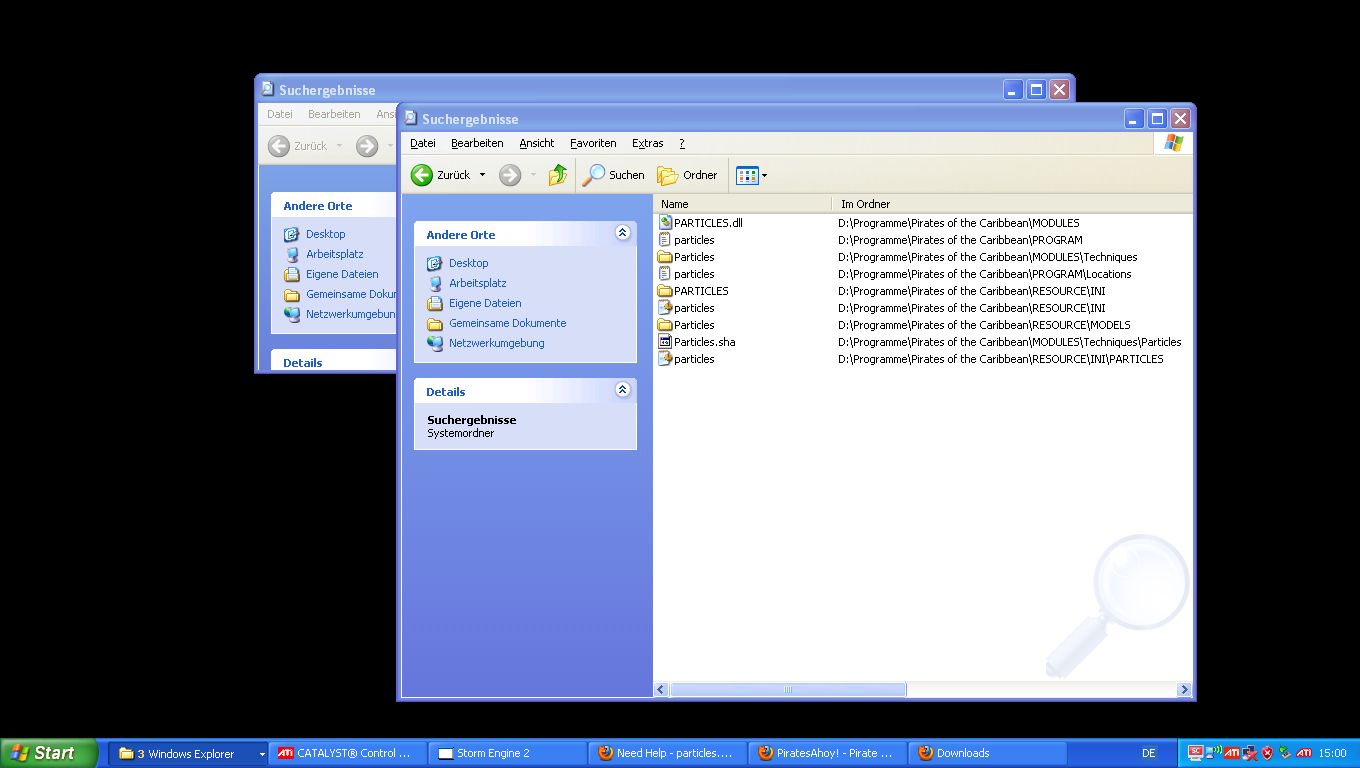
Task: Select the PARTICLES.dll file icon
Action: [x=665, y=223]
